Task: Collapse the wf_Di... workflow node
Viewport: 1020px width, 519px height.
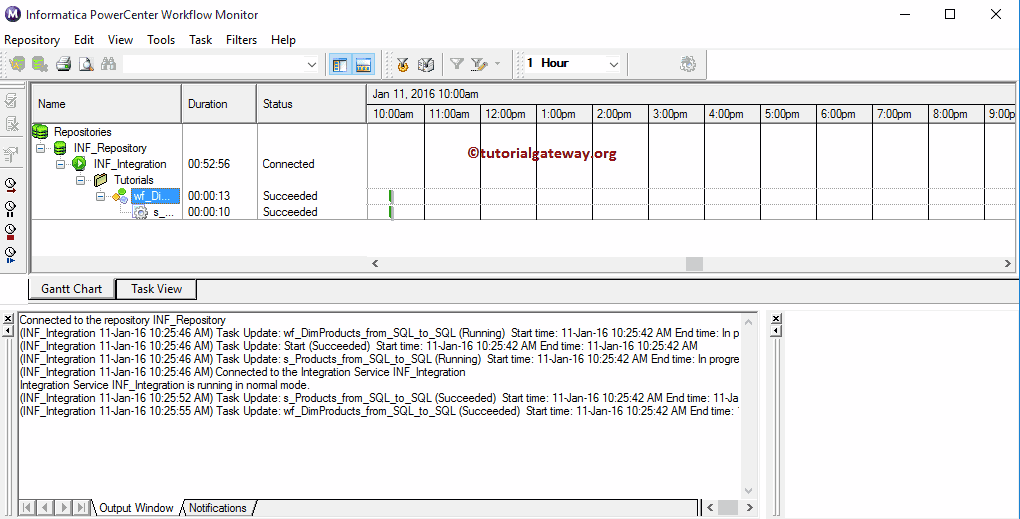Action: click(x=100, y=196)
